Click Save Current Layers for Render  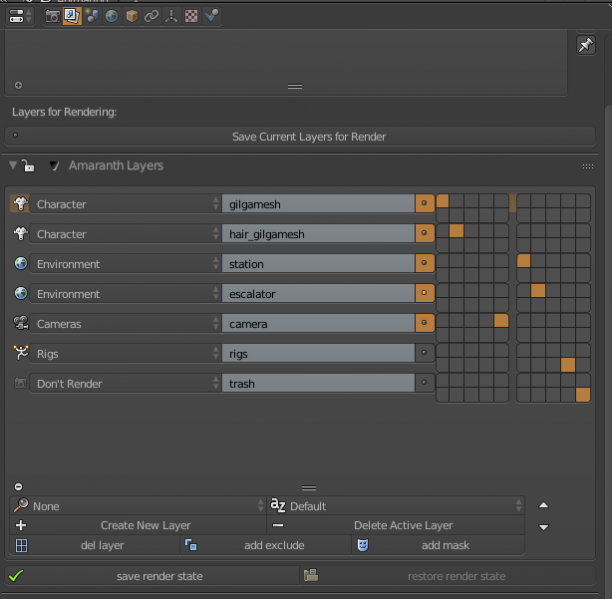tap(300, 137)
